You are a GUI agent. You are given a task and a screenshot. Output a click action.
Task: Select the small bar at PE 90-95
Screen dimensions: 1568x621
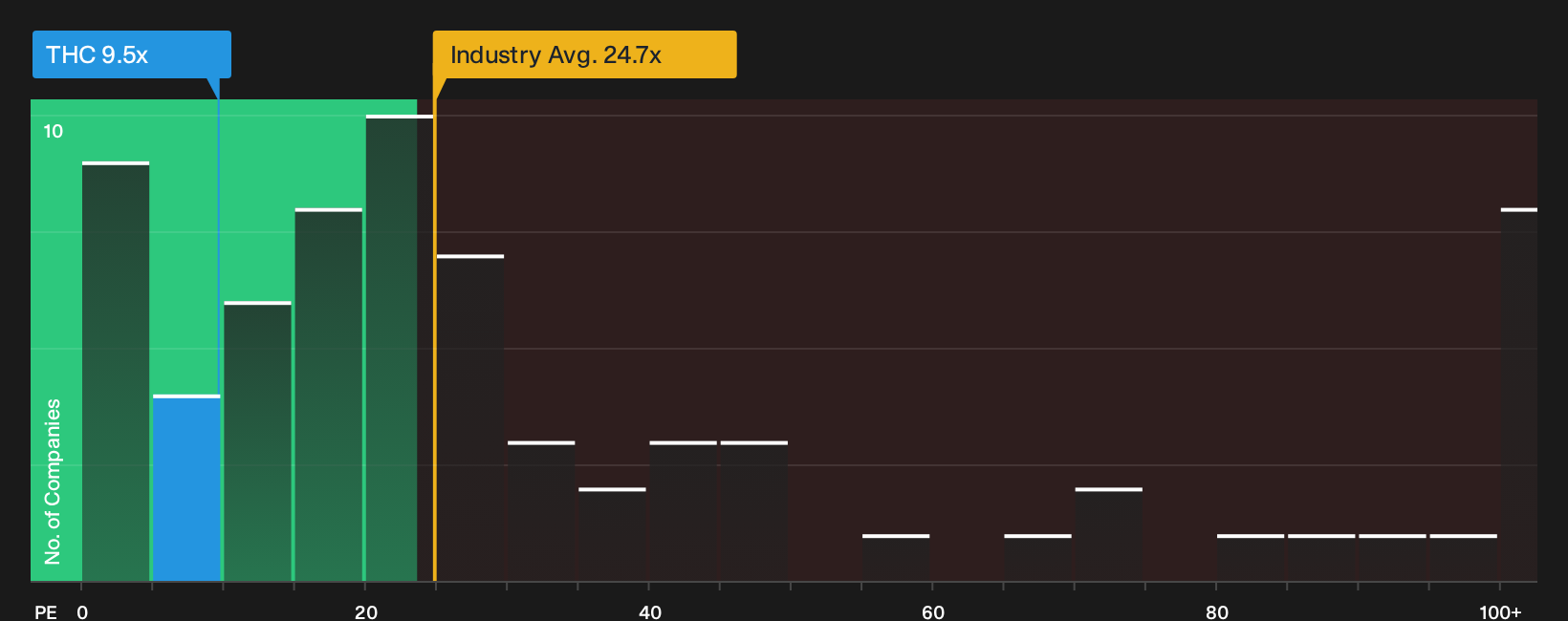click(x=1392, y=558)
